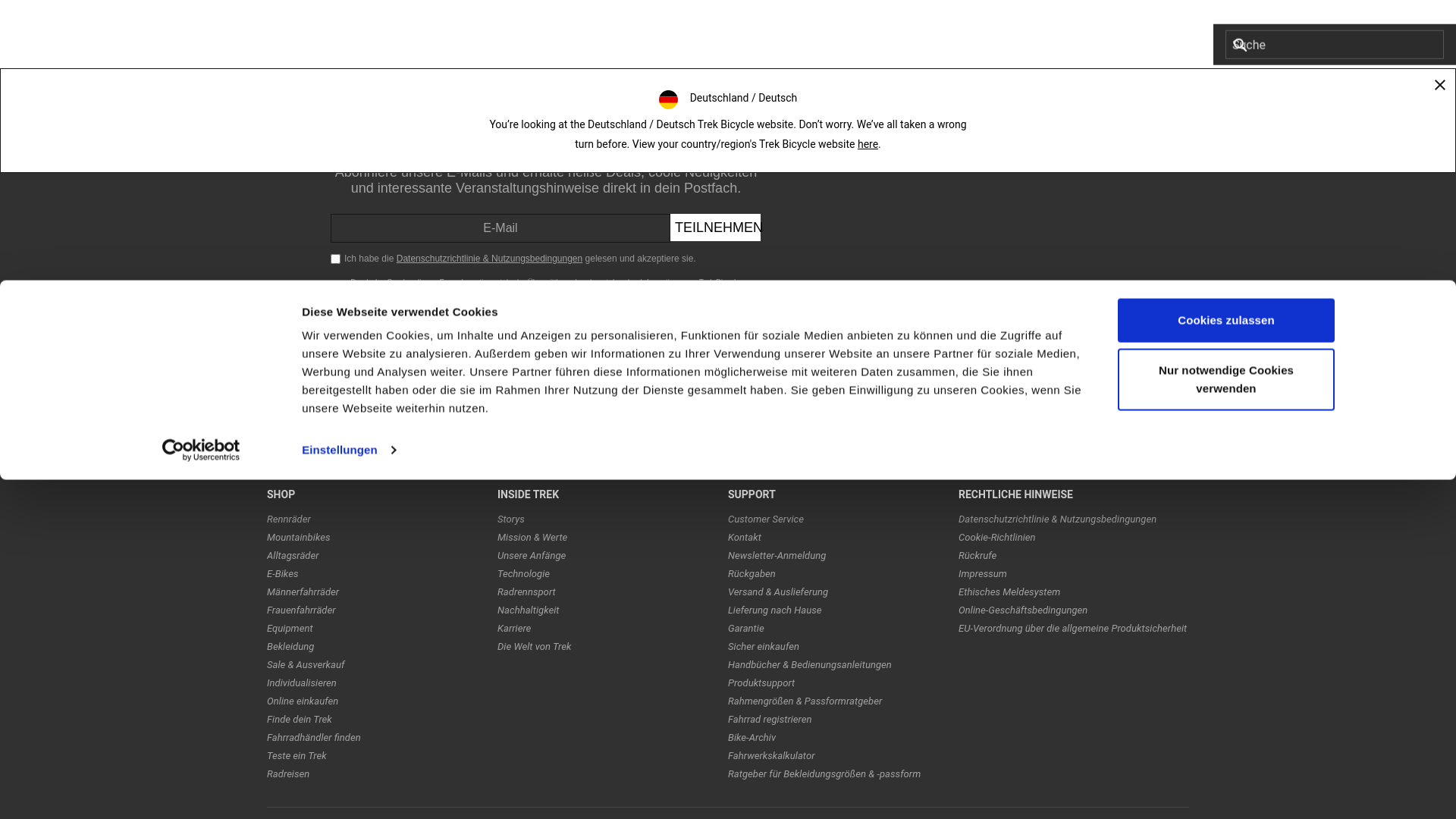Open the Storys link
The height and width of the screenshot is (819, 1456).
click(x=510, y=519)
